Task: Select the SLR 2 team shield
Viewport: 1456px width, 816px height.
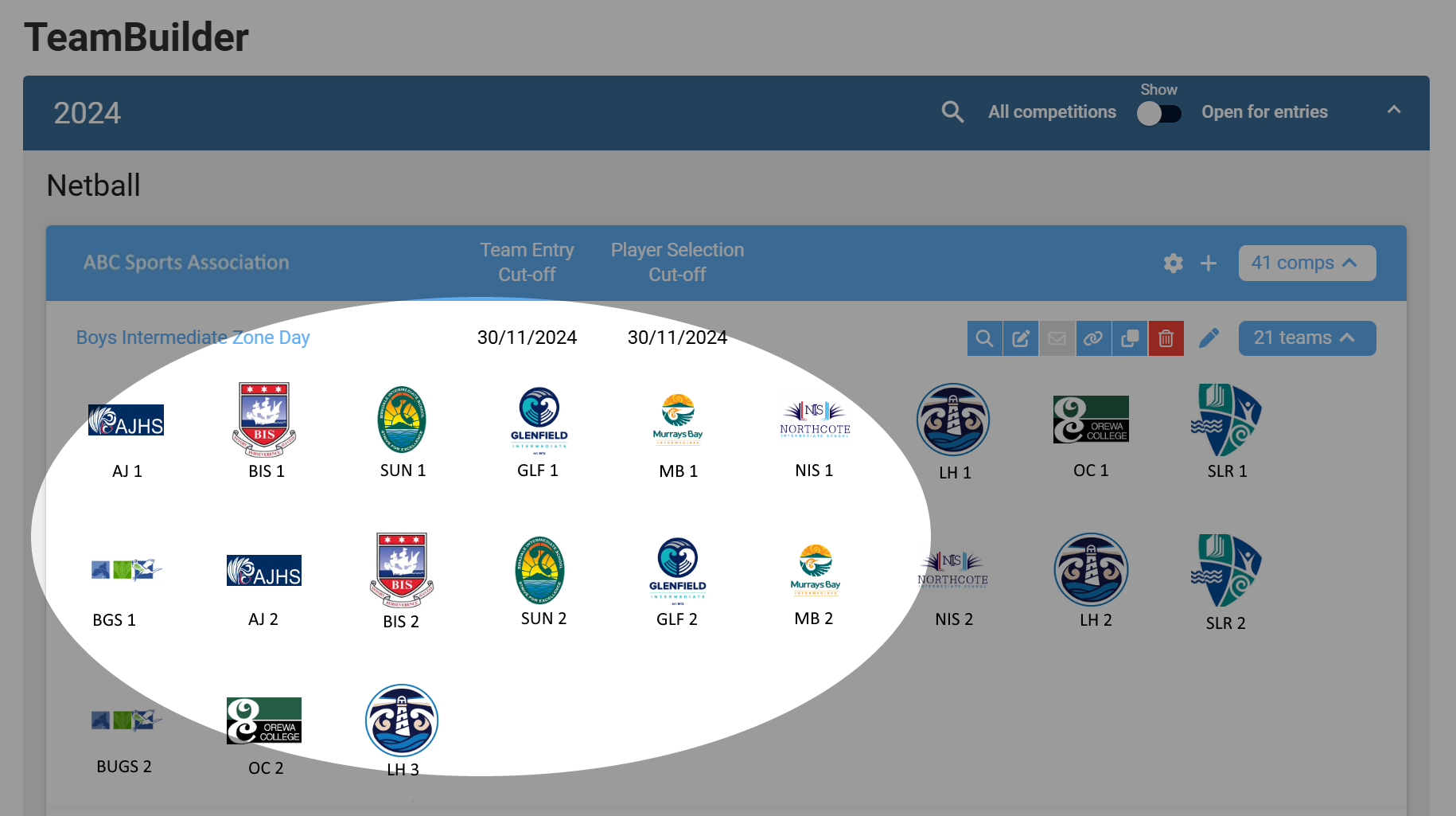Action: click(1226, 570)
